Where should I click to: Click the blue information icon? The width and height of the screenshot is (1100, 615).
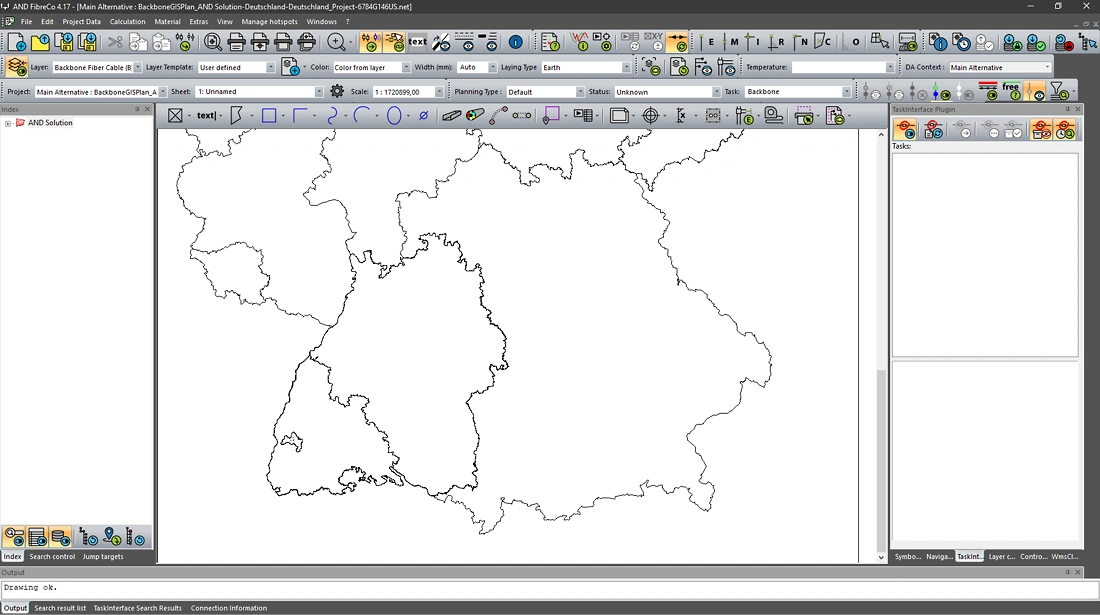coord(516,42)
